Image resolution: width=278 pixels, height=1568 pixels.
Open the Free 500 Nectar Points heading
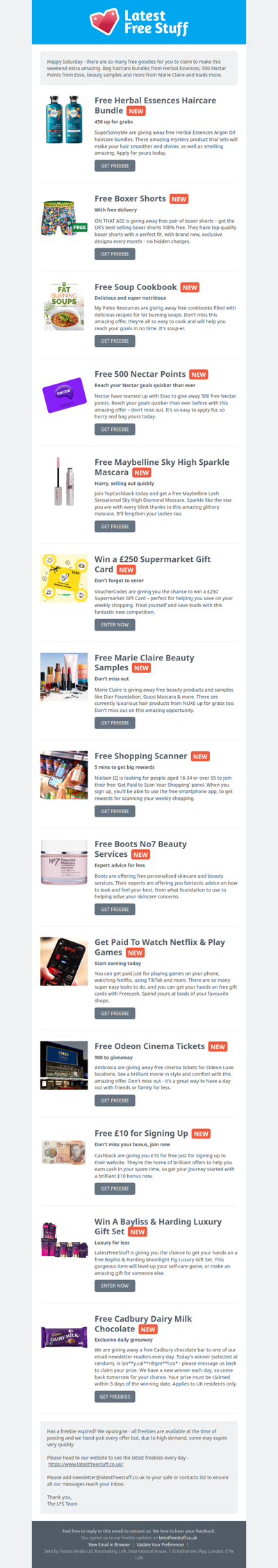click(x=140, y=374)
